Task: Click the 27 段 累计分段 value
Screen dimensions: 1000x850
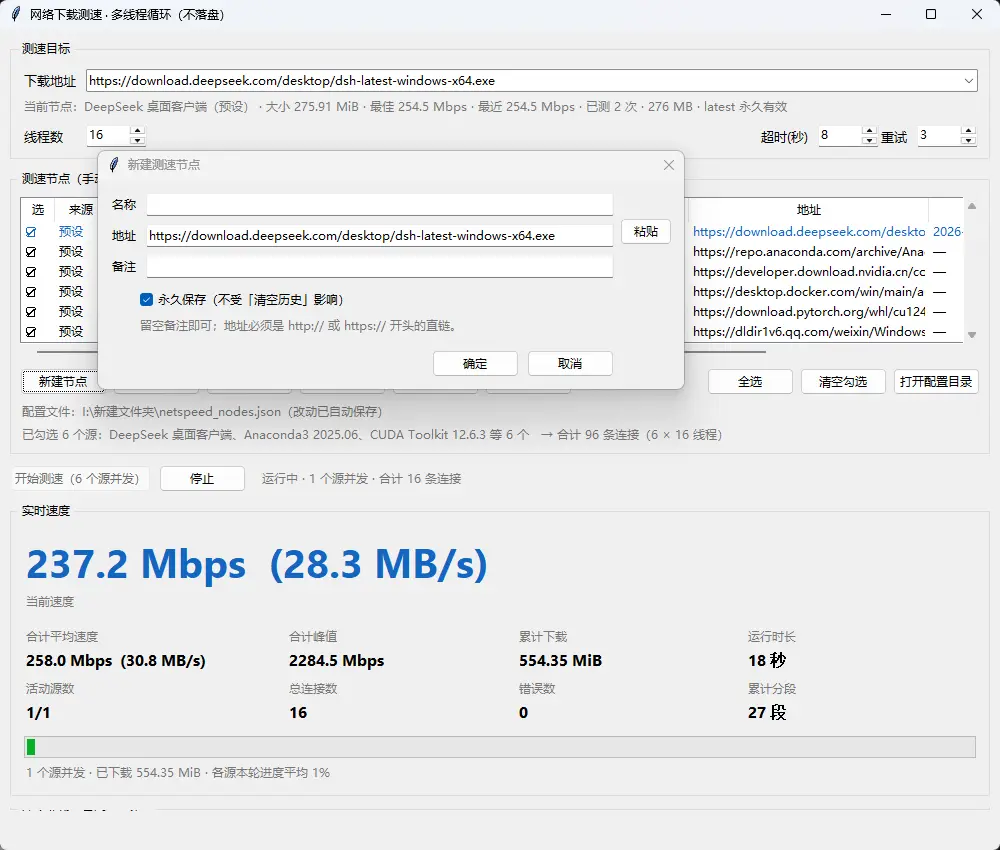Action: [x=767, y=713]
